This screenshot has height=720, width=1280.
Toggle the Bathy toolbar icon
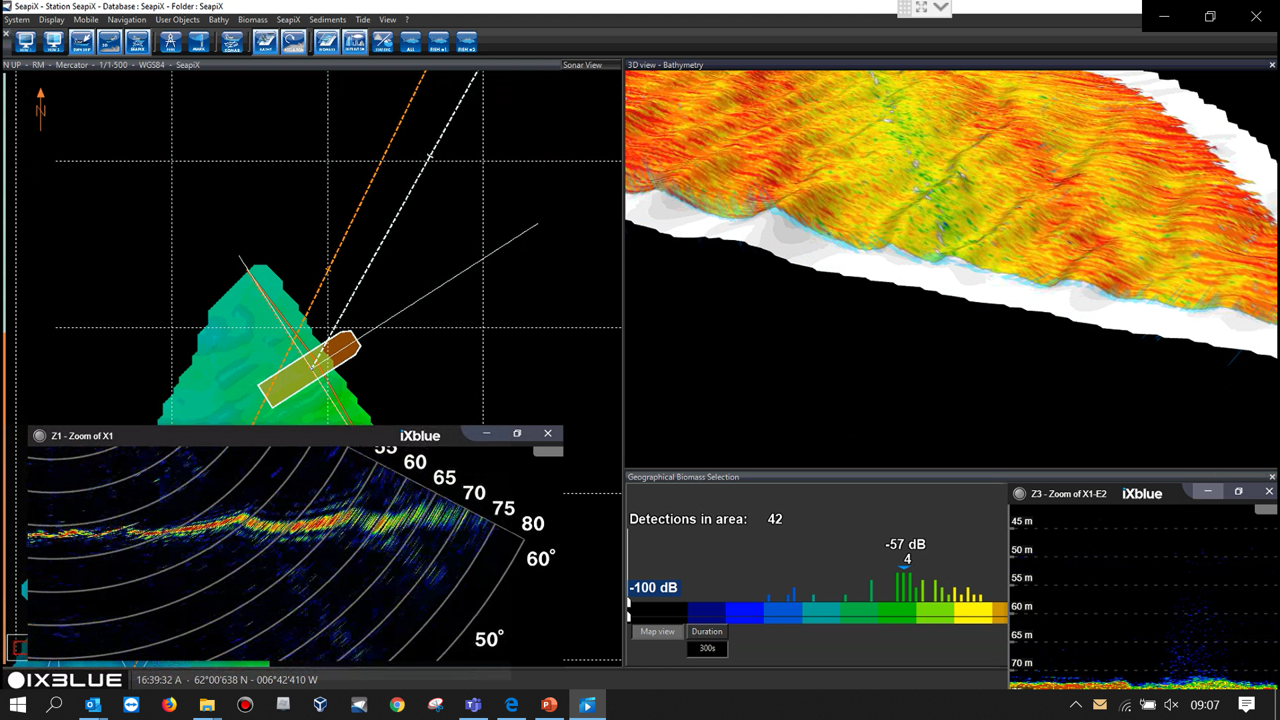tap(265, 41)
